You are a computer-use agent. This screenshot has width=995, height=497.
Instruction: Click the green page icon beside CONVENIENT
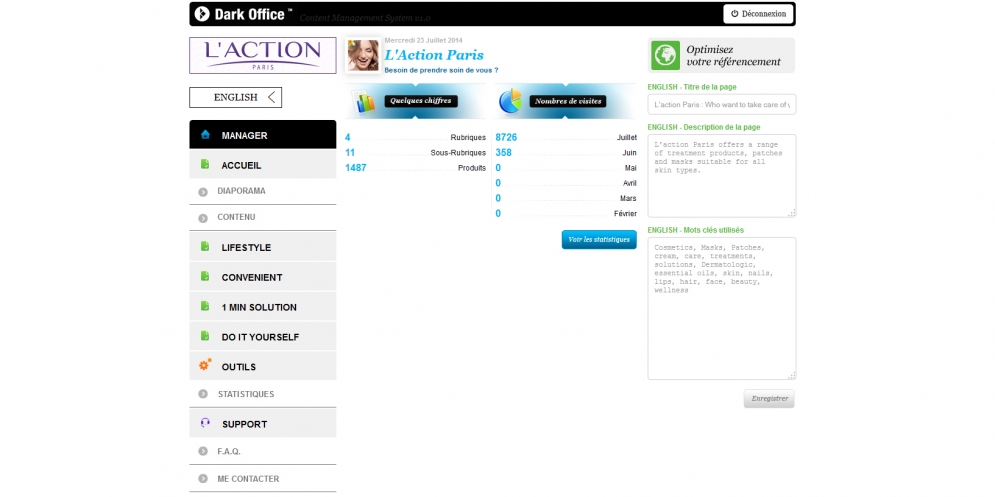click(x=205, y=276)
